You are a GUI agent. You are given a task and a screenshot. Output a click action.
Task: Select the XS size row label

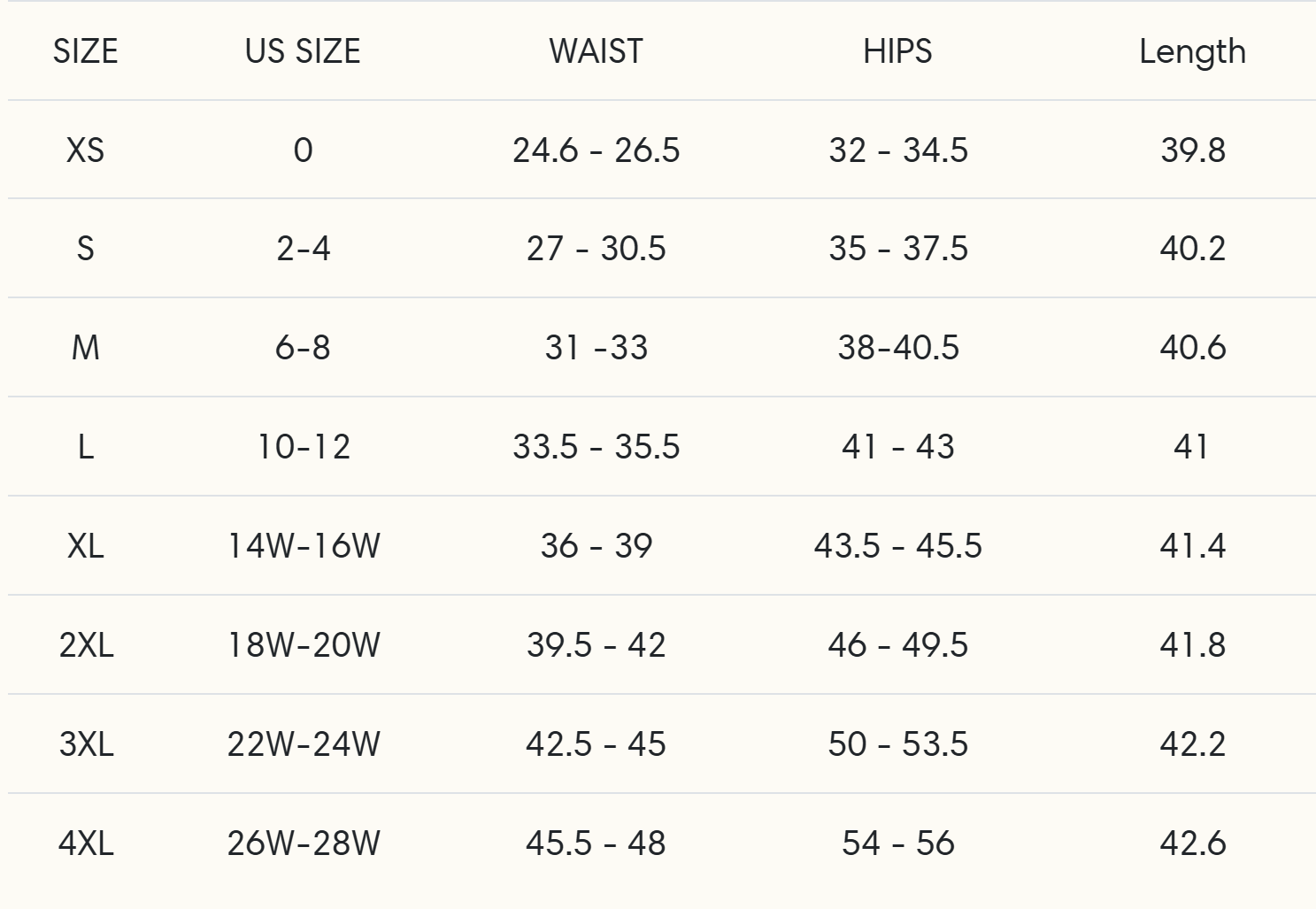click(x=85, y=150)
